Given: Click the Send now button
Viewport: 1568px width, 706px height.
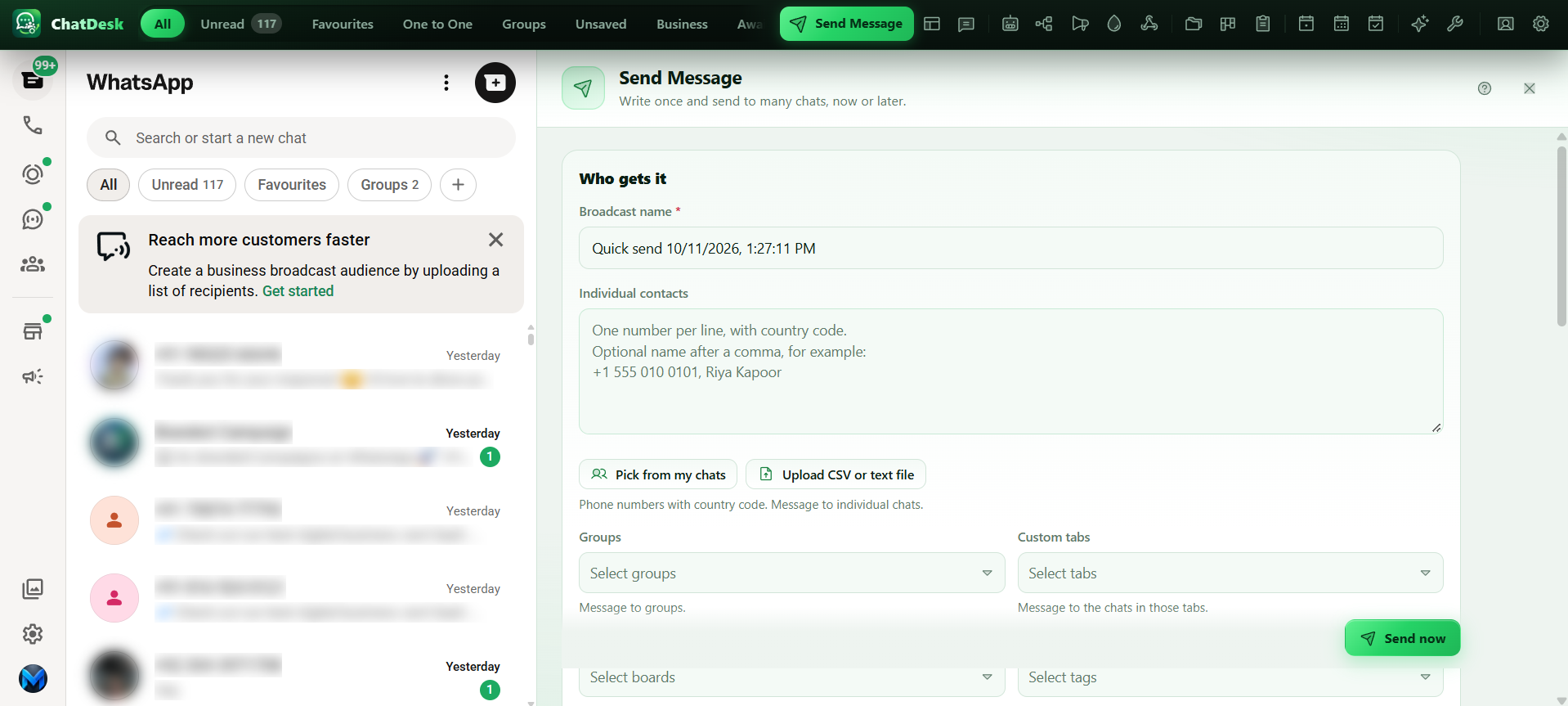Looking at the screenshot, I should pyautogui.click(x=1402, y=638).
